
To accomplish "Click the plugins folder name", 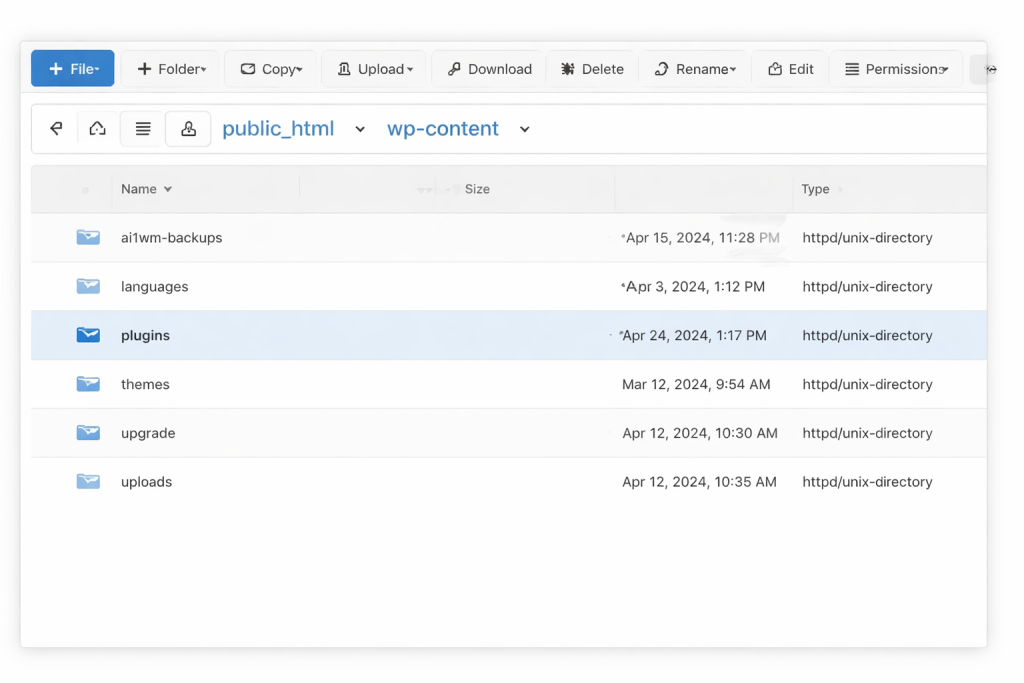I will point(146,336).
